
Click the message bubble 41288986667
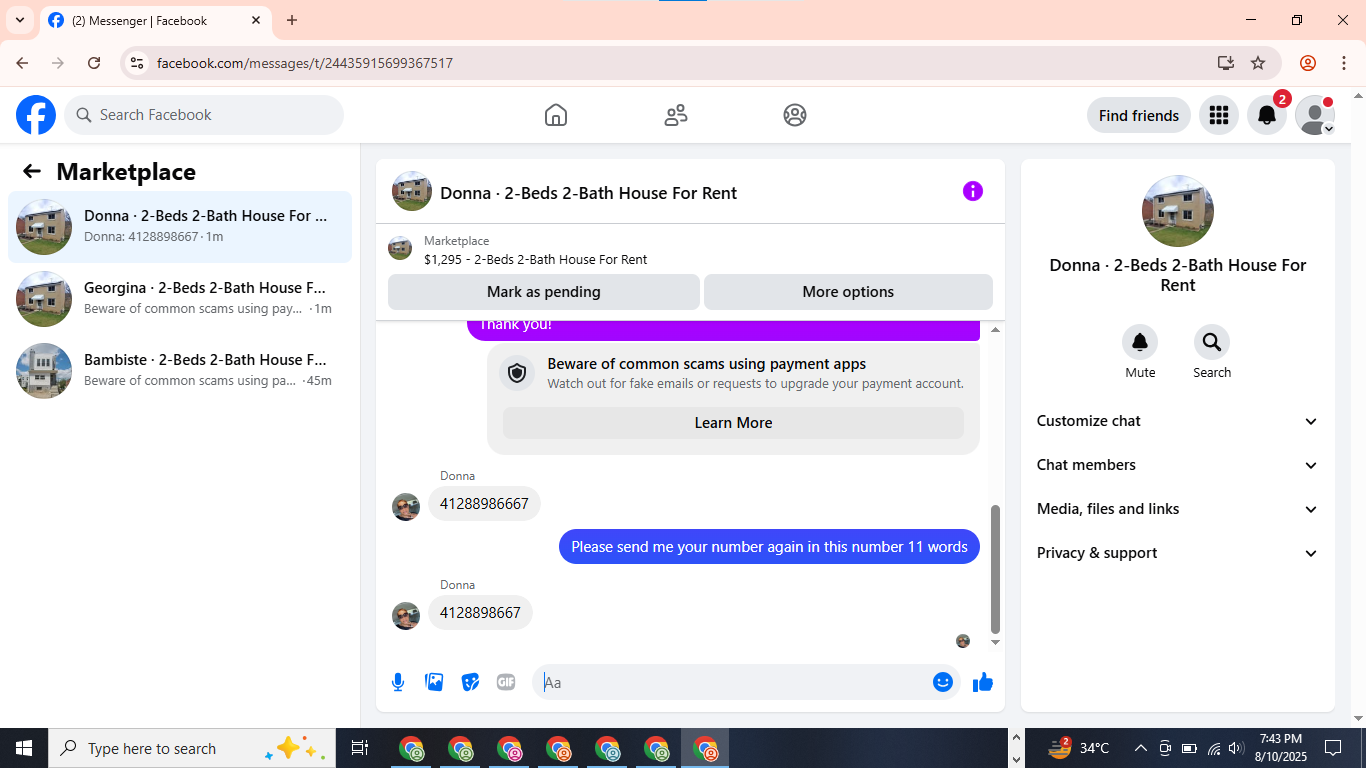[x=484, y=504]
